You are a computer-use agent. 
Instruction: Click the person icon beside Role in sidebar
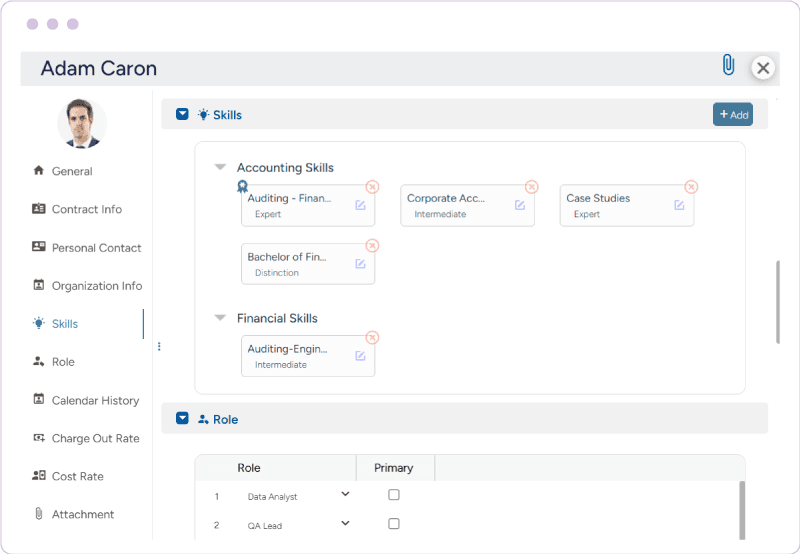[x=39, y=361]
